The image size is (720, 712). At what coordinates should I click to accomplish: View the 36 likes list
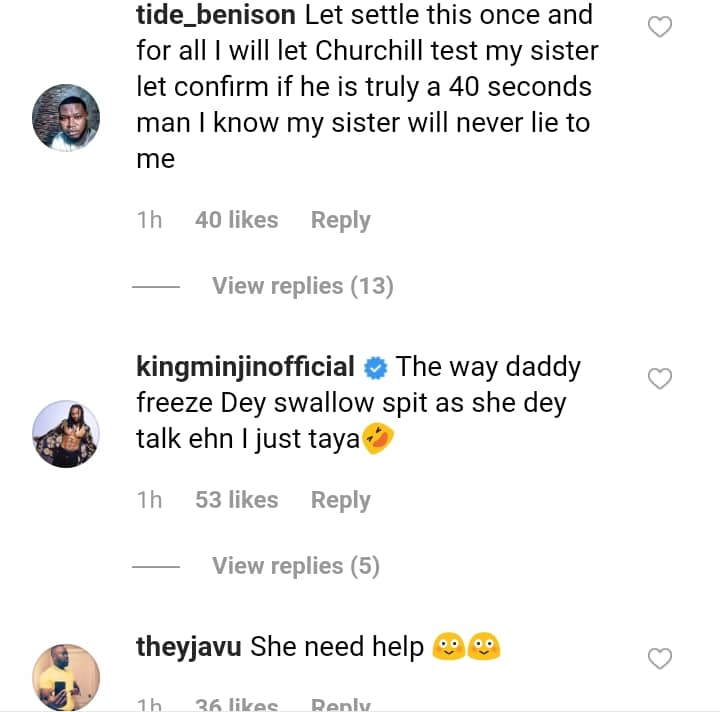pyautogui.click(x=236, y=705)
